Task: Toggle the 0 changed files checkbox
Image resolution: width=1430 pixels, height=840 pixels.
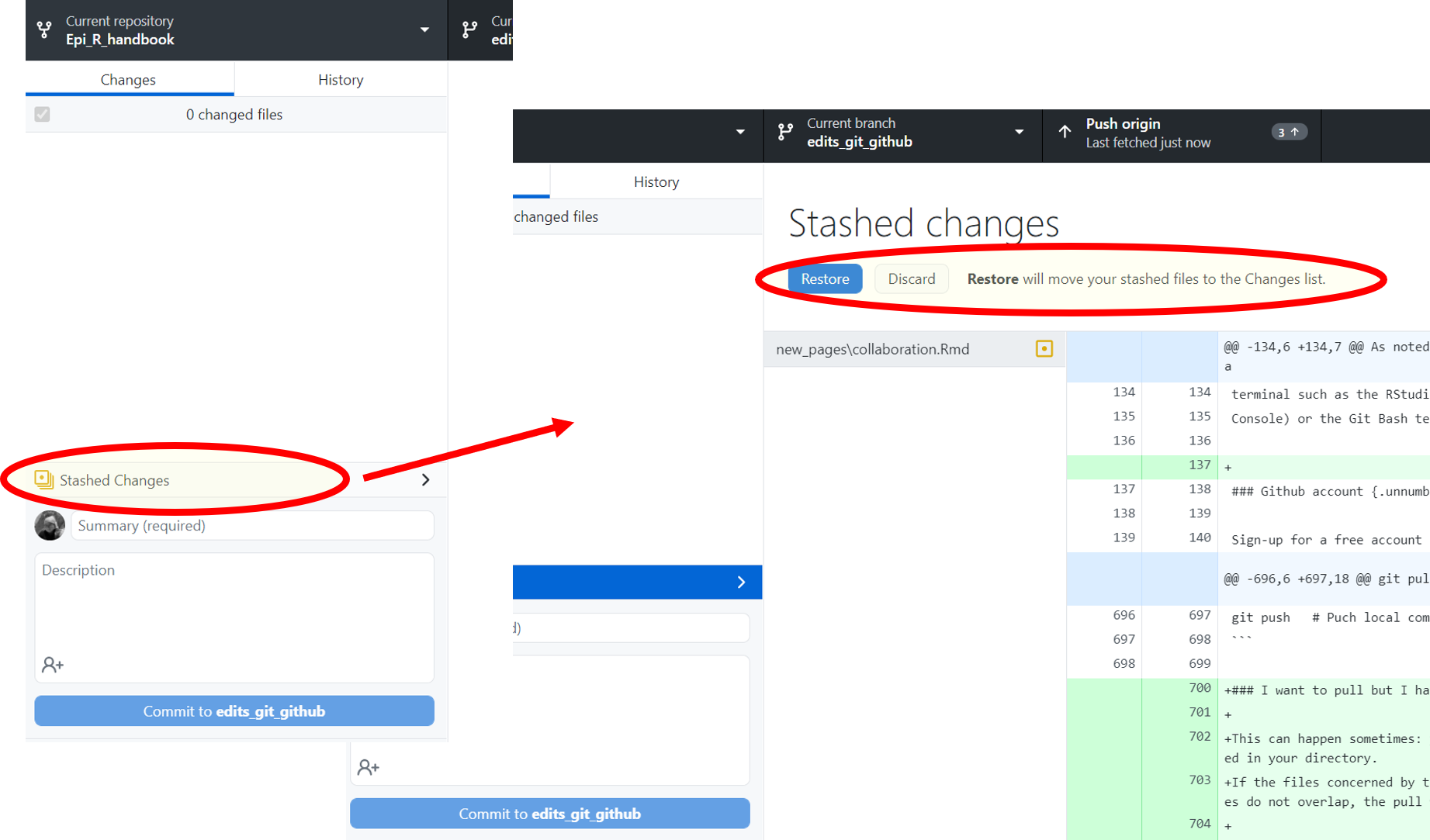Action: point(42,114)
